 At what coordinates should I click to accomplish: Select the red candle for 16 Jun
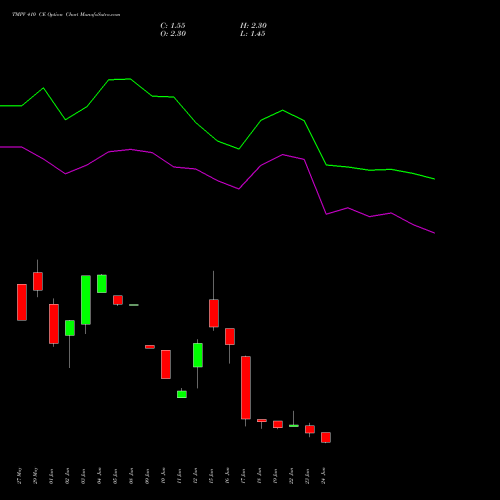pyautogui.click(x=230, y=337)
